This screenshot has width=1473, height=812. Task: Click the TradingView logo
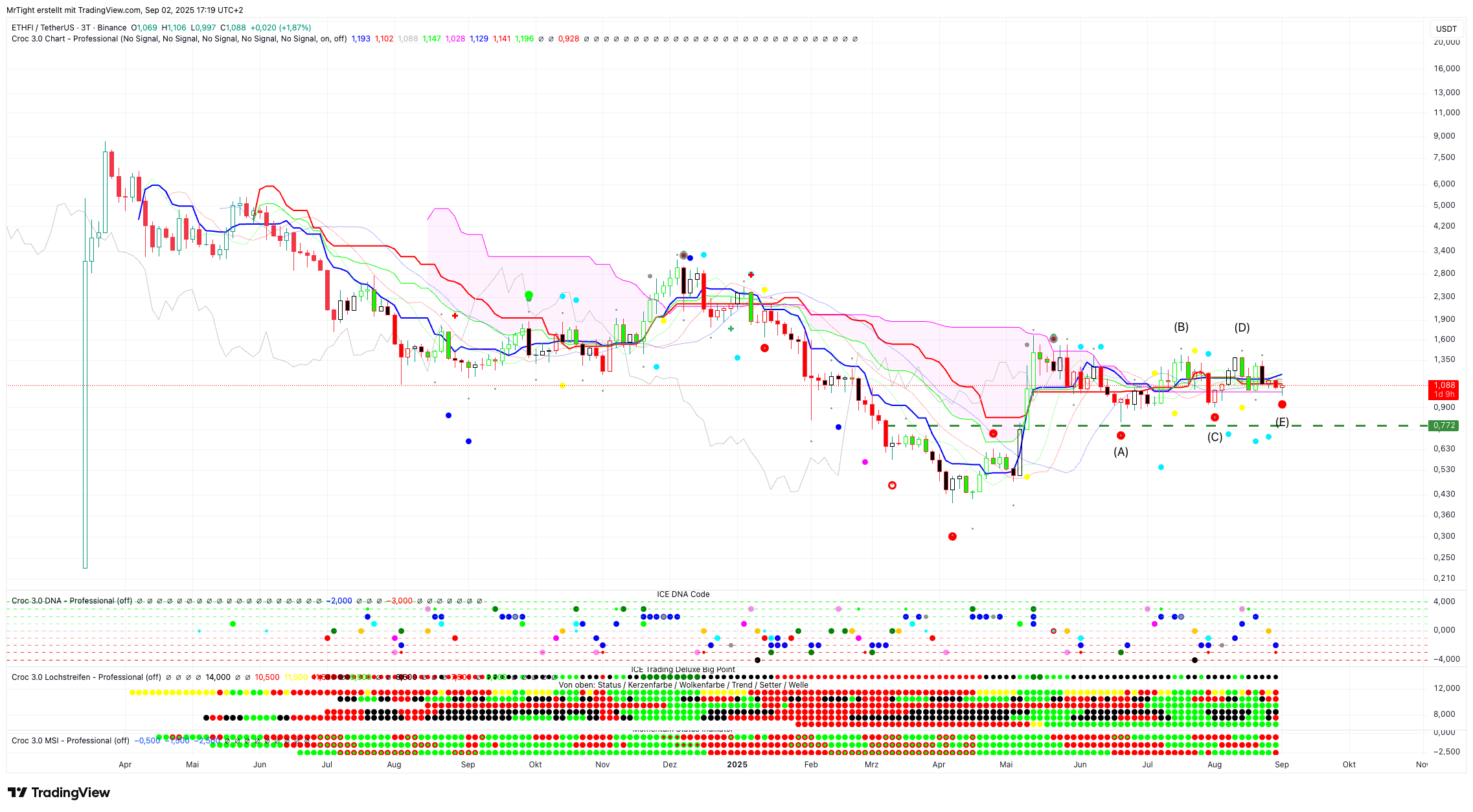pyautogui.click(x=58, y=793)
